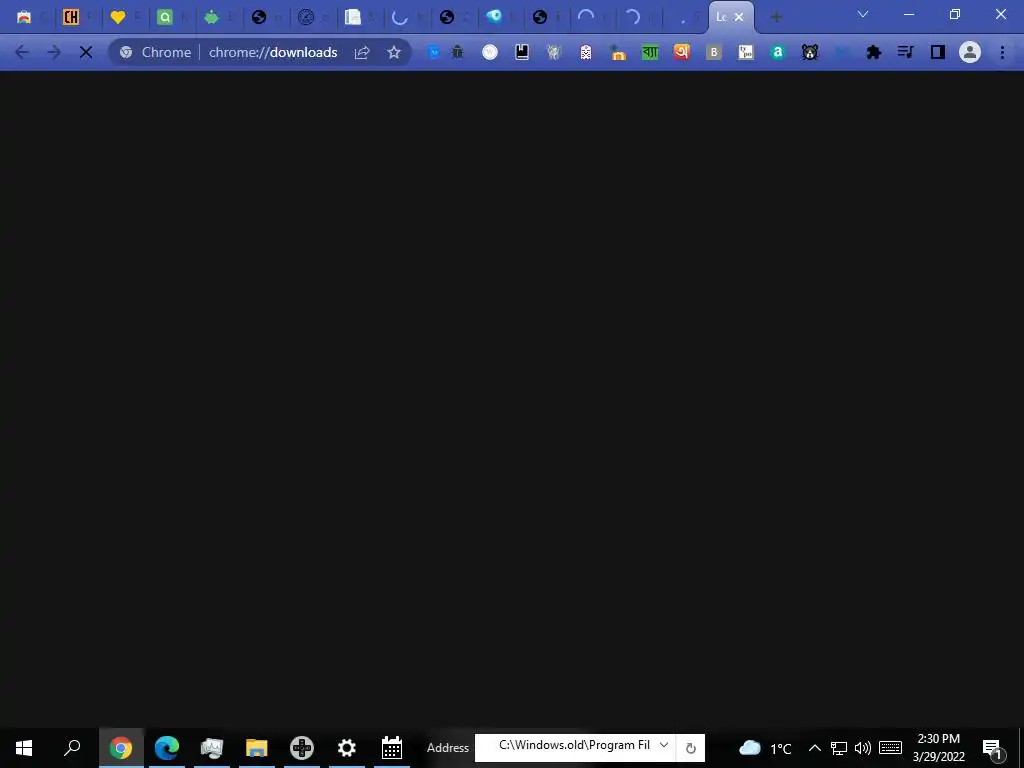Open the Windows Start menu
Screen dimensions: 1024x768
[x=24, y=748]
